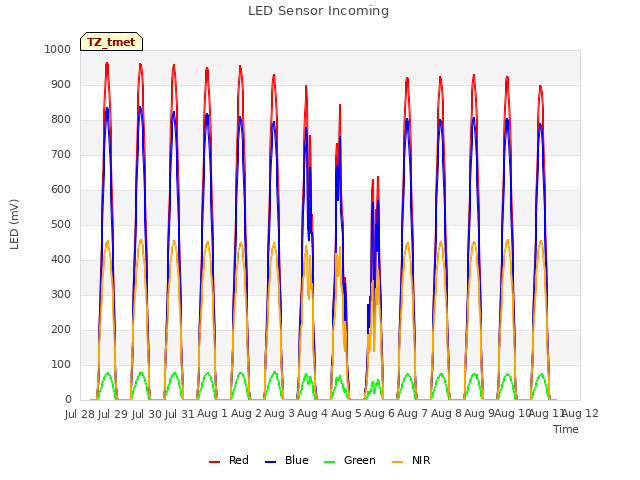Click the Time x-axis label
This screenshot has width=640, height=480.
(566, 429)
